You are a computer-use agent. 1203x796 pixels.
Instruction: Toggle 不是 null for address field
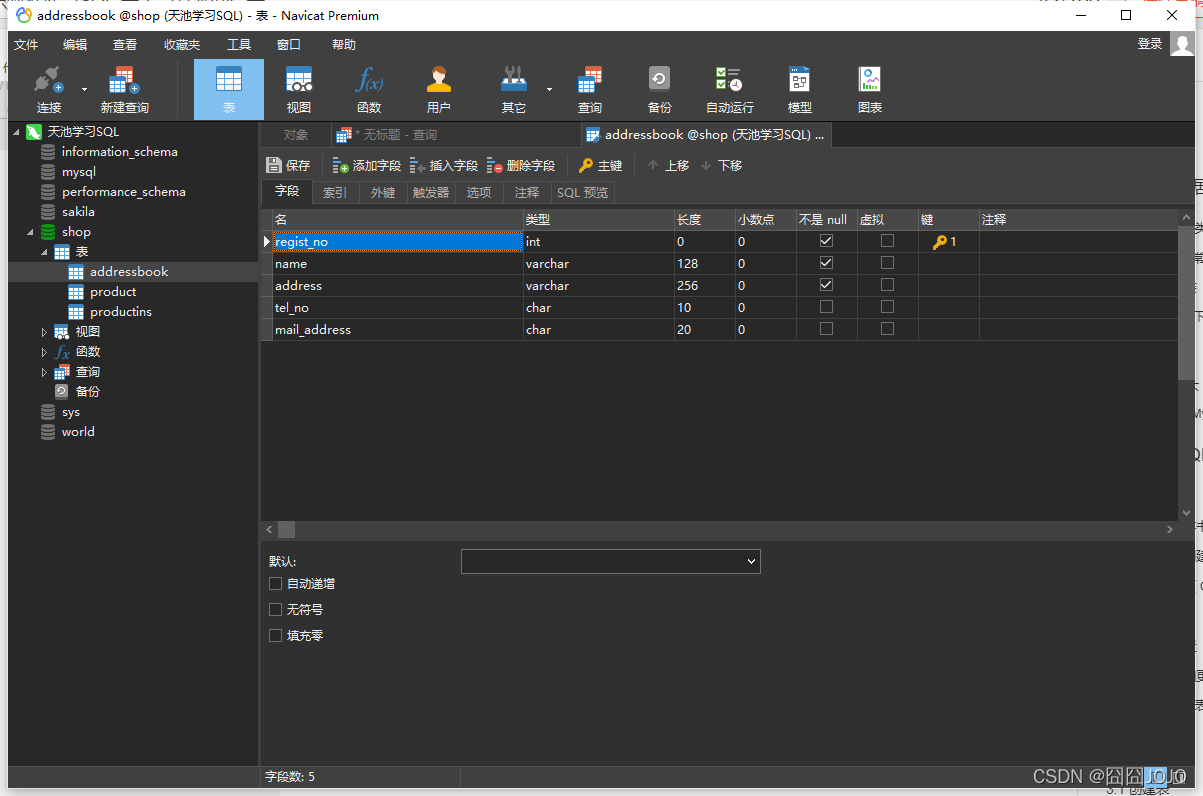tap(826, 285)
